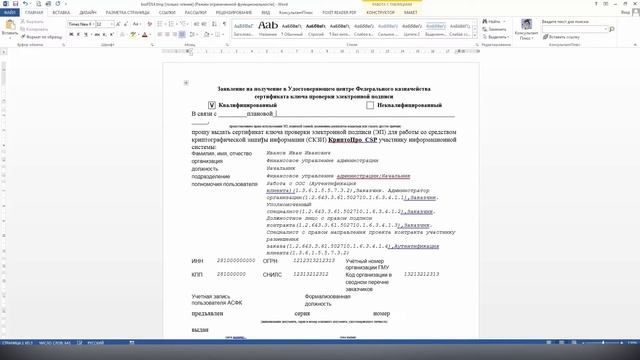
Task: Click Copy (Копировать) in clipboard group
Action: click(34, 29)
